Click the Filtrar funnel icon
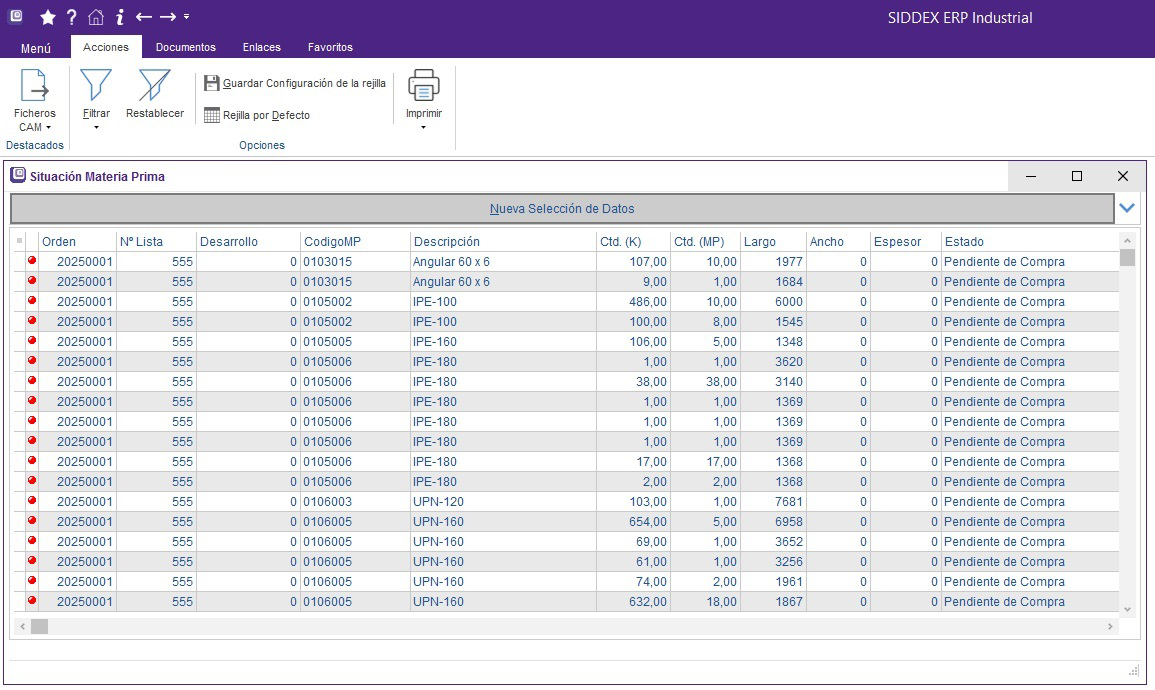 (96, 86)
